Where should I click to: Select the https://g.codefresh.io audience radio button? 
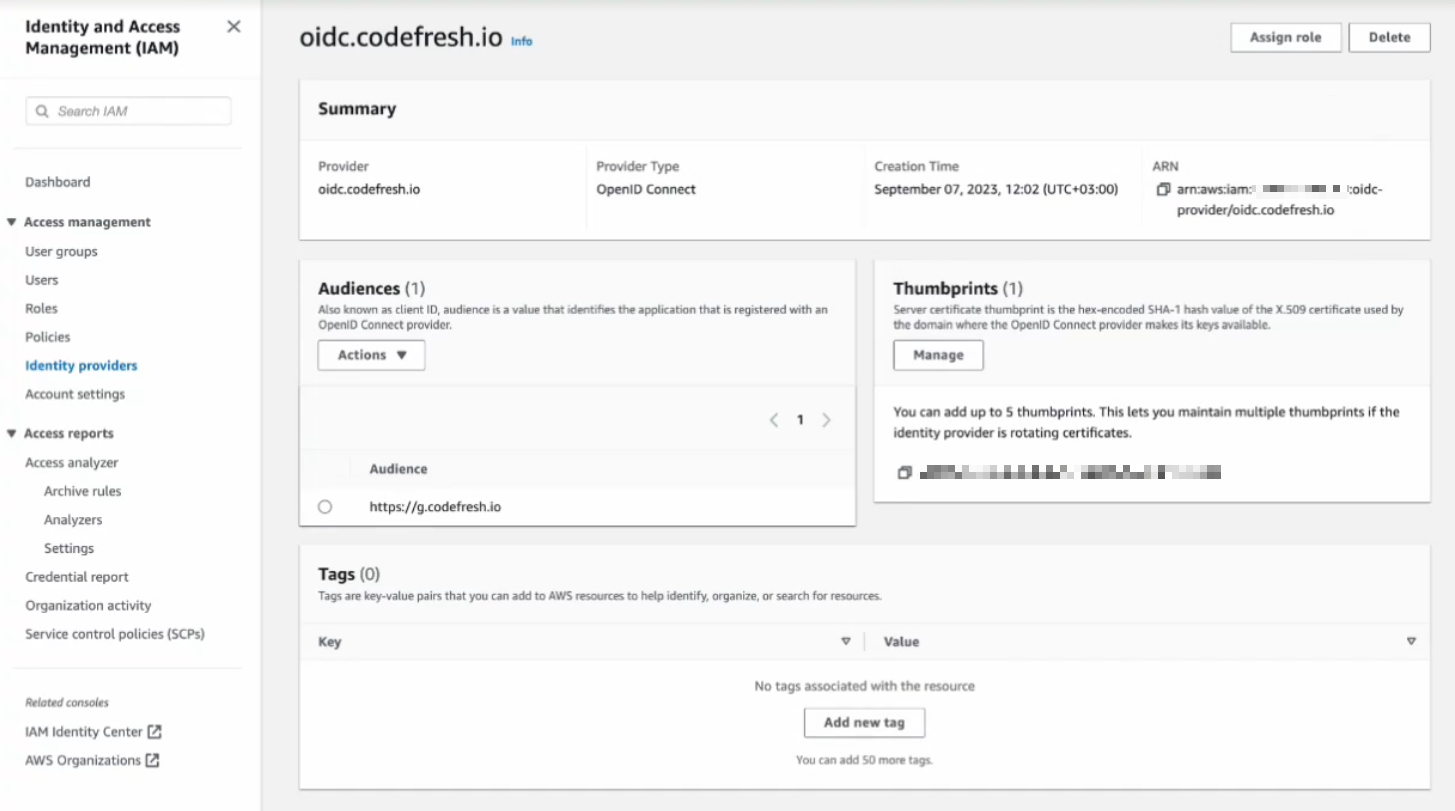point(325,507)
